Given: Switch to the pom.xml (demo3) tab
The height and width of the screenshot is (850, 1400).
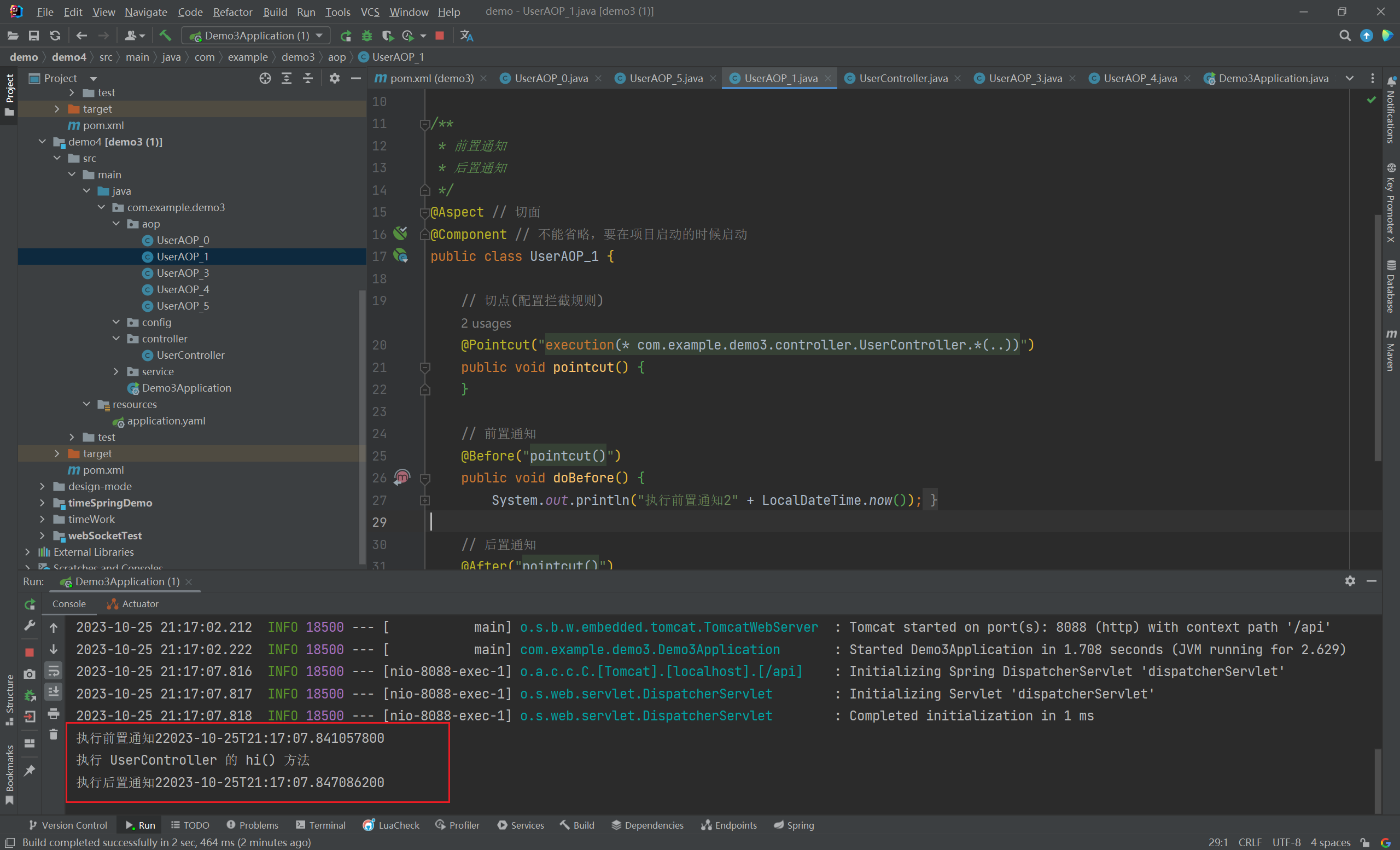Looking at the screenshot, I should pos(431,78).
